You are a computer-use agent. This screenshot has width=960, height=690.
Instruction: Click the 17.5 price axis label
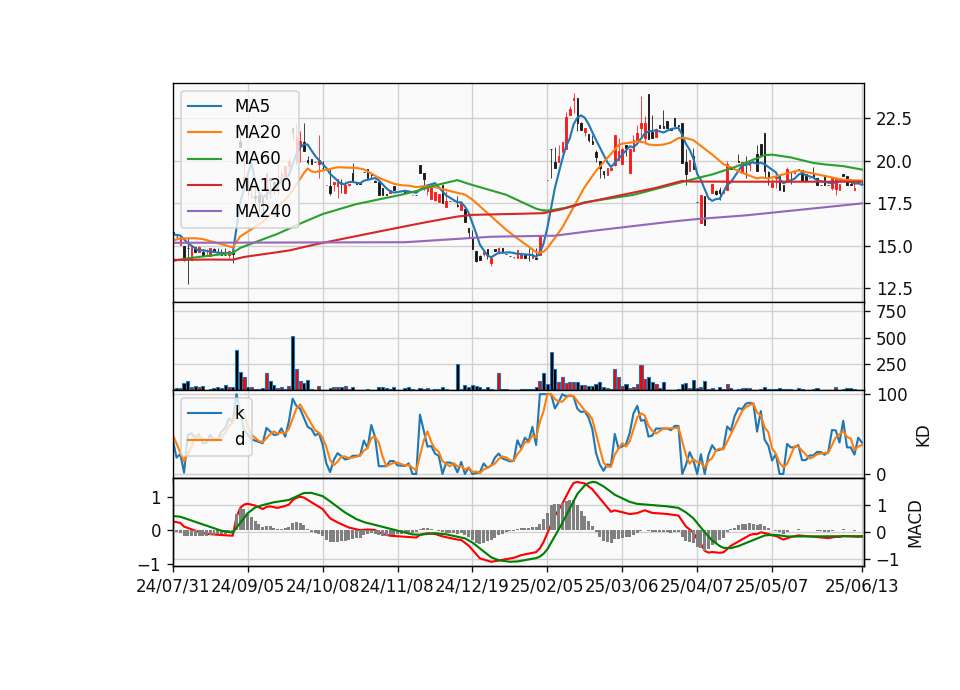[894, 204]
